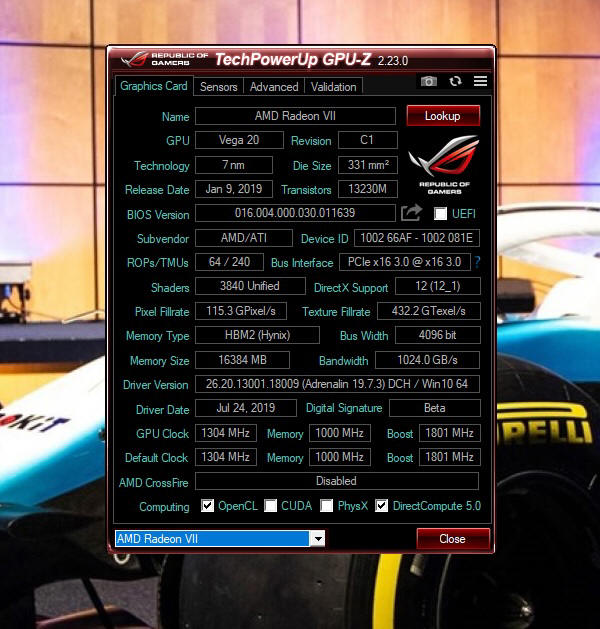Click the Die Size field 331 mm²
Viewport: 600px width, 629px height.
368,165
